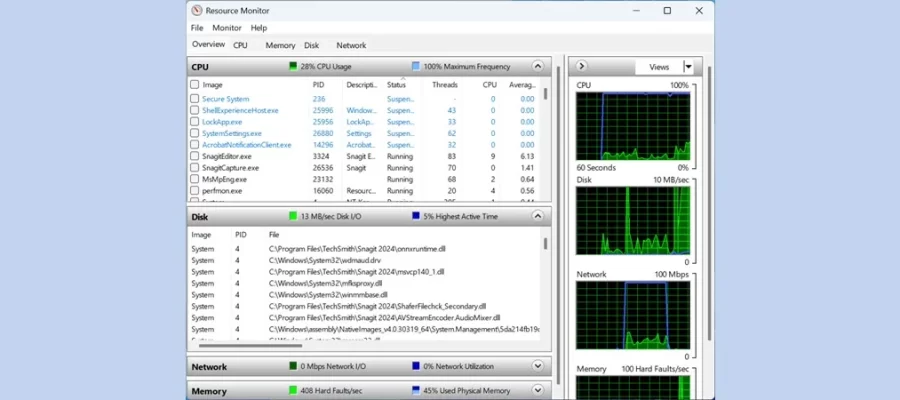This screenshot has height=400, width=900.
Task: Select the MsMpEng.exe process name
Action: (x=224, y=179)
